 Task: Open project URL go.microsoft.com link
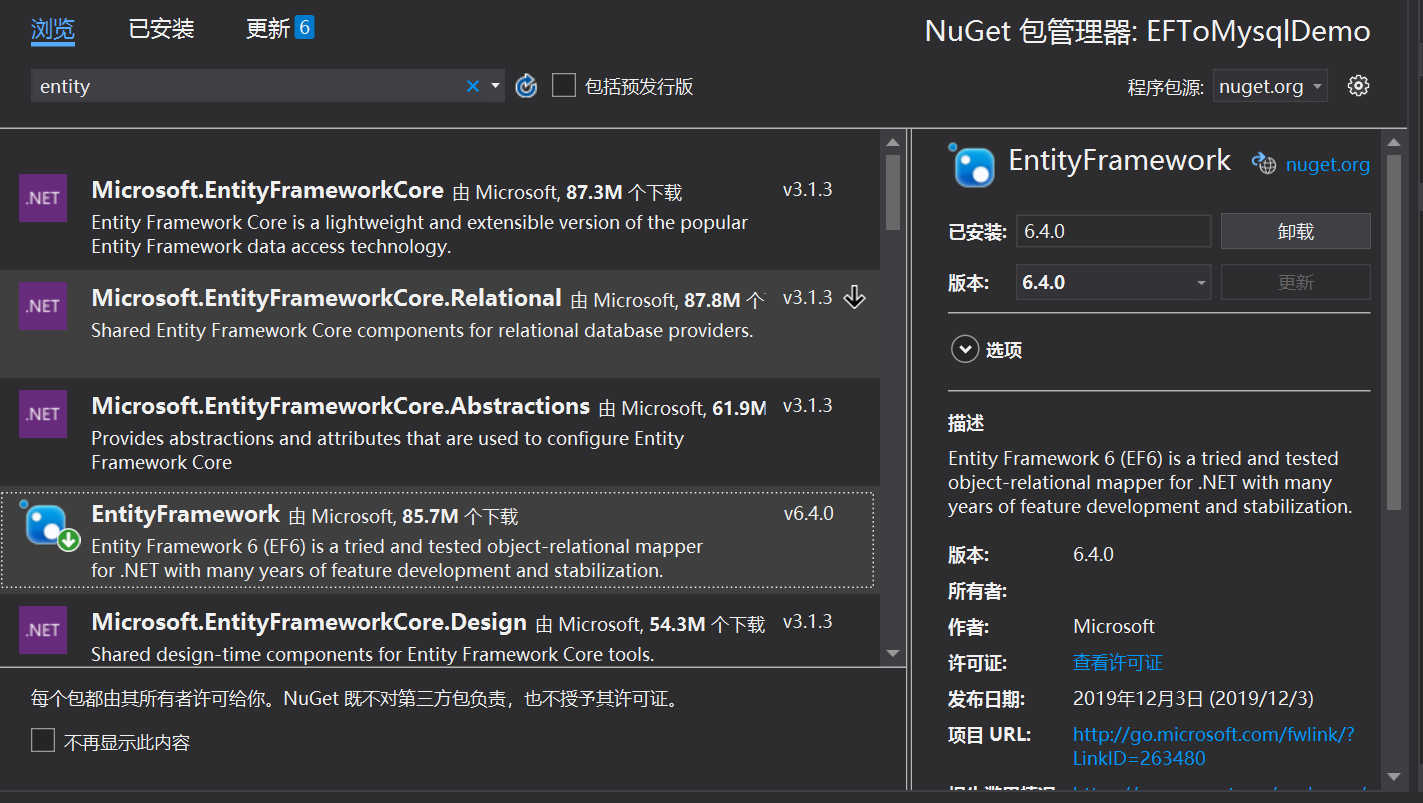1214,746
